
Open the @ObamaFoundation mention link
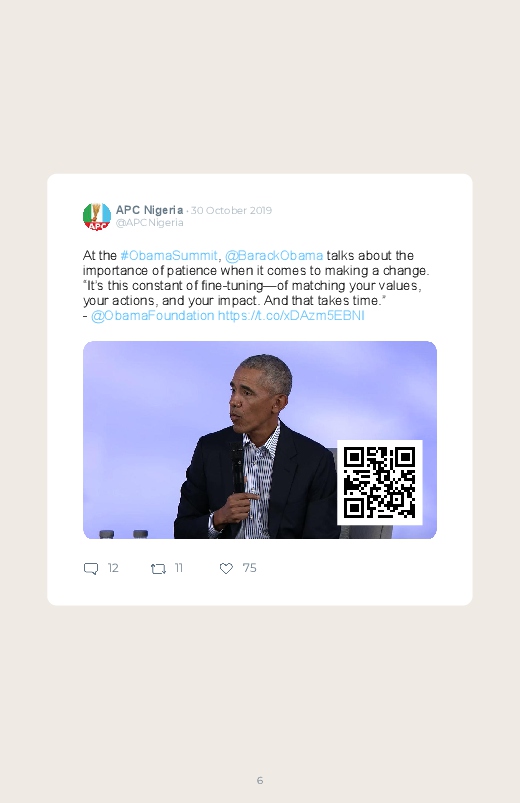pyautogui.click(x=152, y=315)
